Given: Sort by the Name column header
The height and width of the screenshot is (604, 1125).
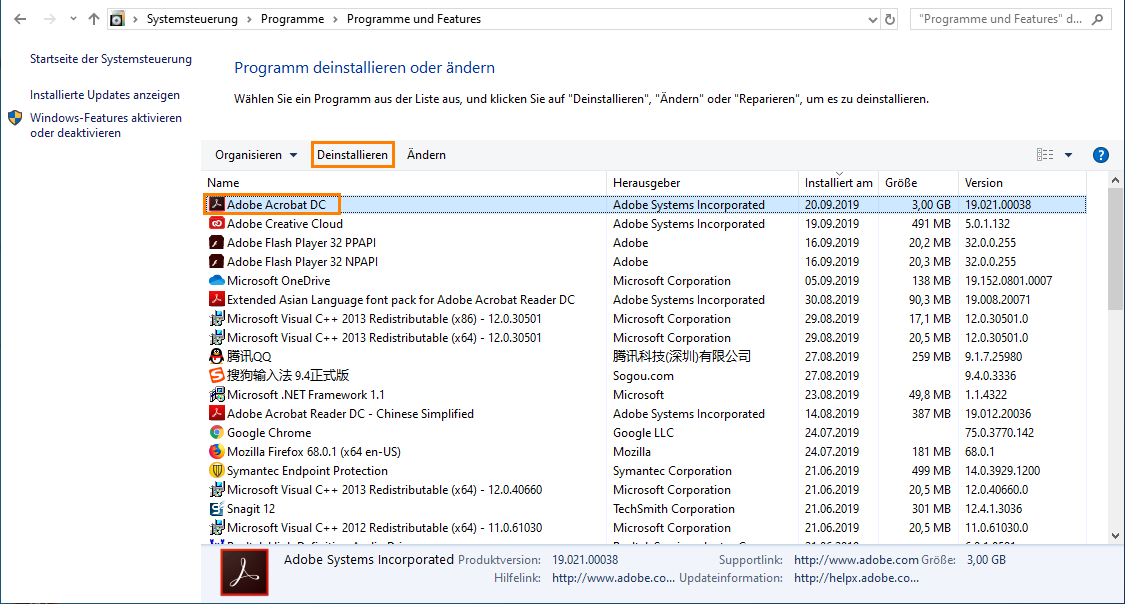Looking at the screenshot, I should click(405, 183).
